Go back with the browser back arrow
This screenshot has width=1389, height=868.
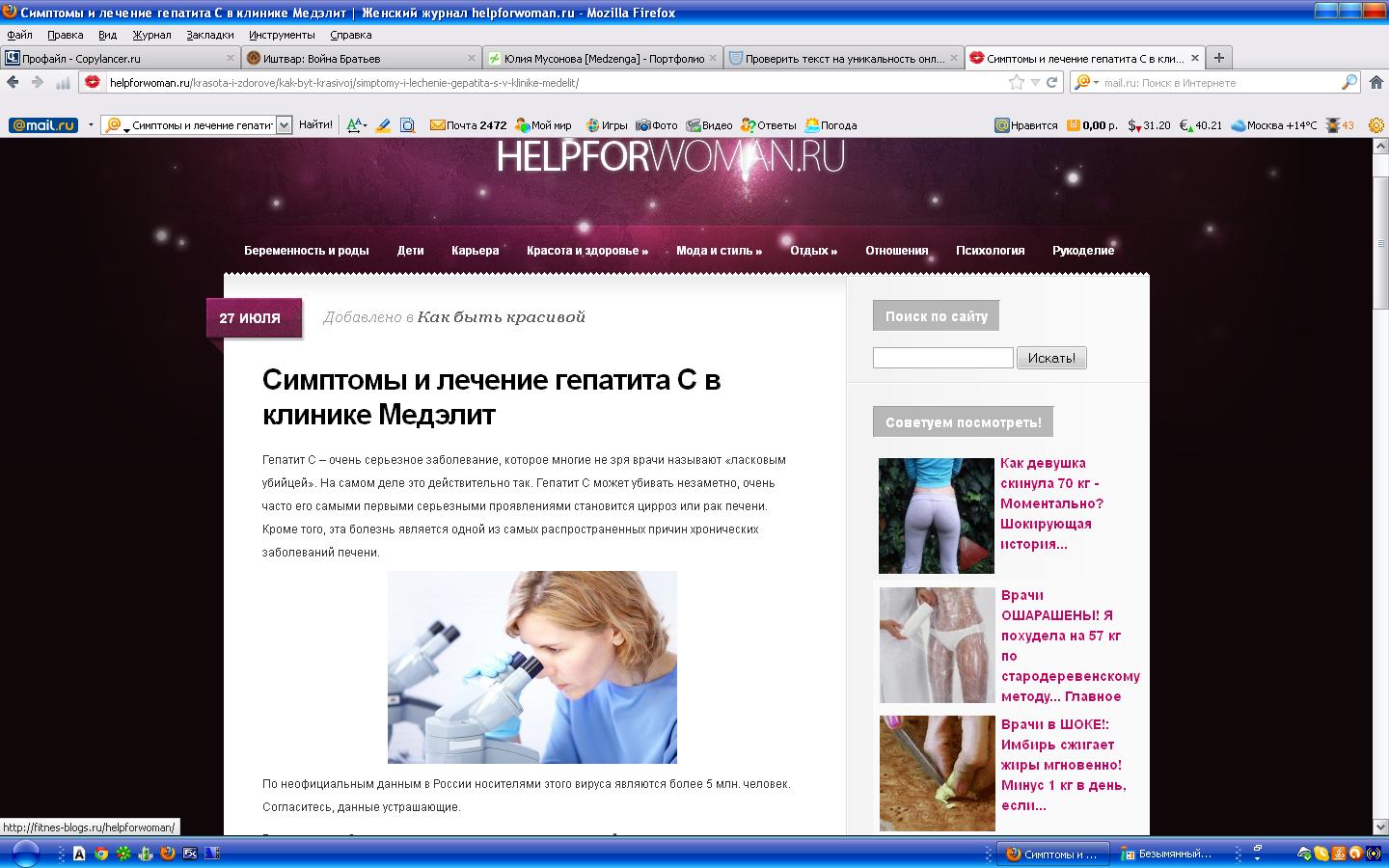coord(13,83)
